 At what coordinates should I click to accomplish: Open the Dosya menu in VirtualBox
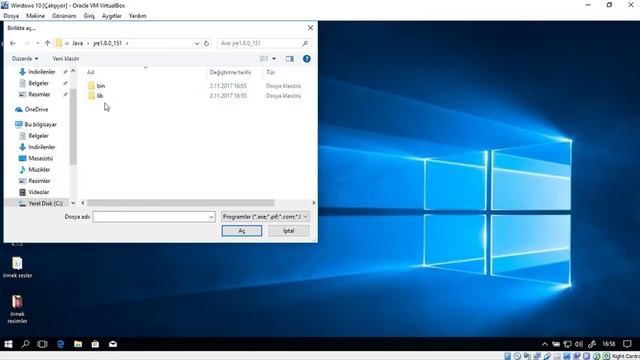11,16
